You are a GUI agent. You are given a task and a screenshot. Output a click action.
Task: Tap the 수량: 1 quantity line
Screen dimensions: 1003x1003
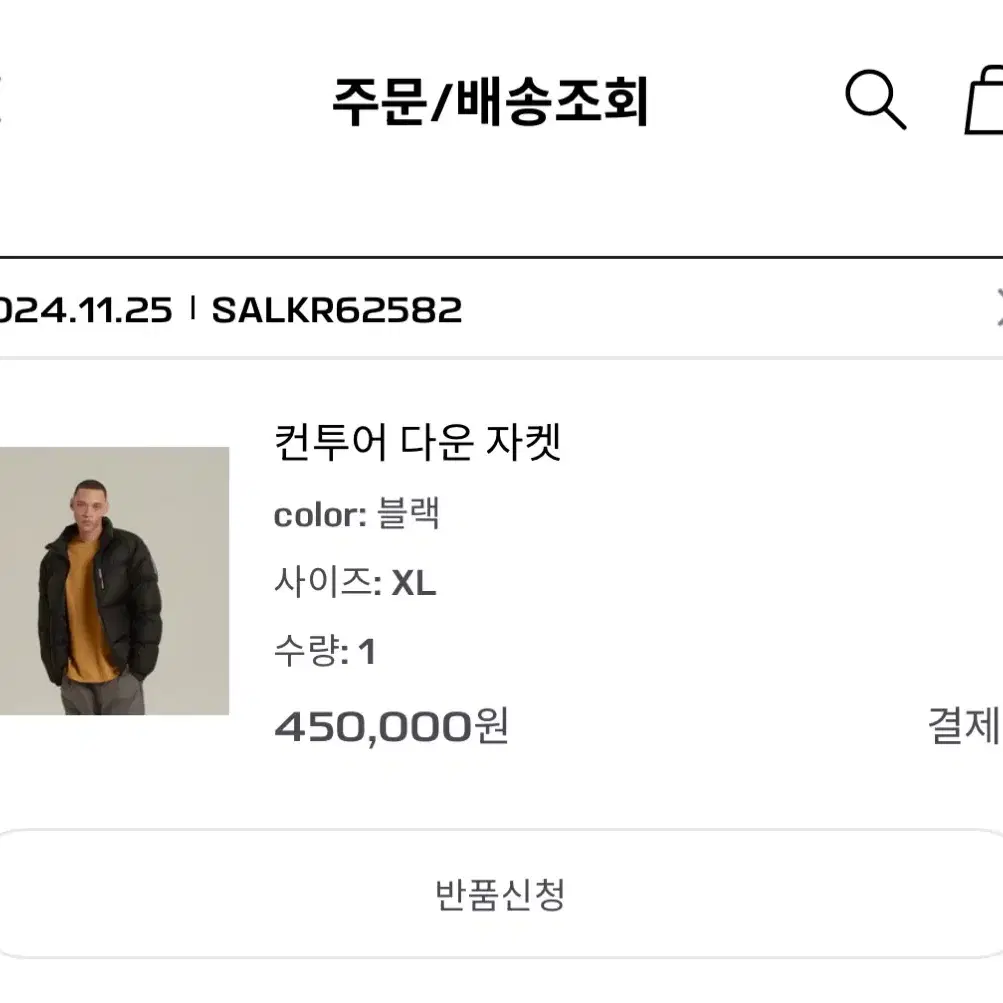[325, 651]
